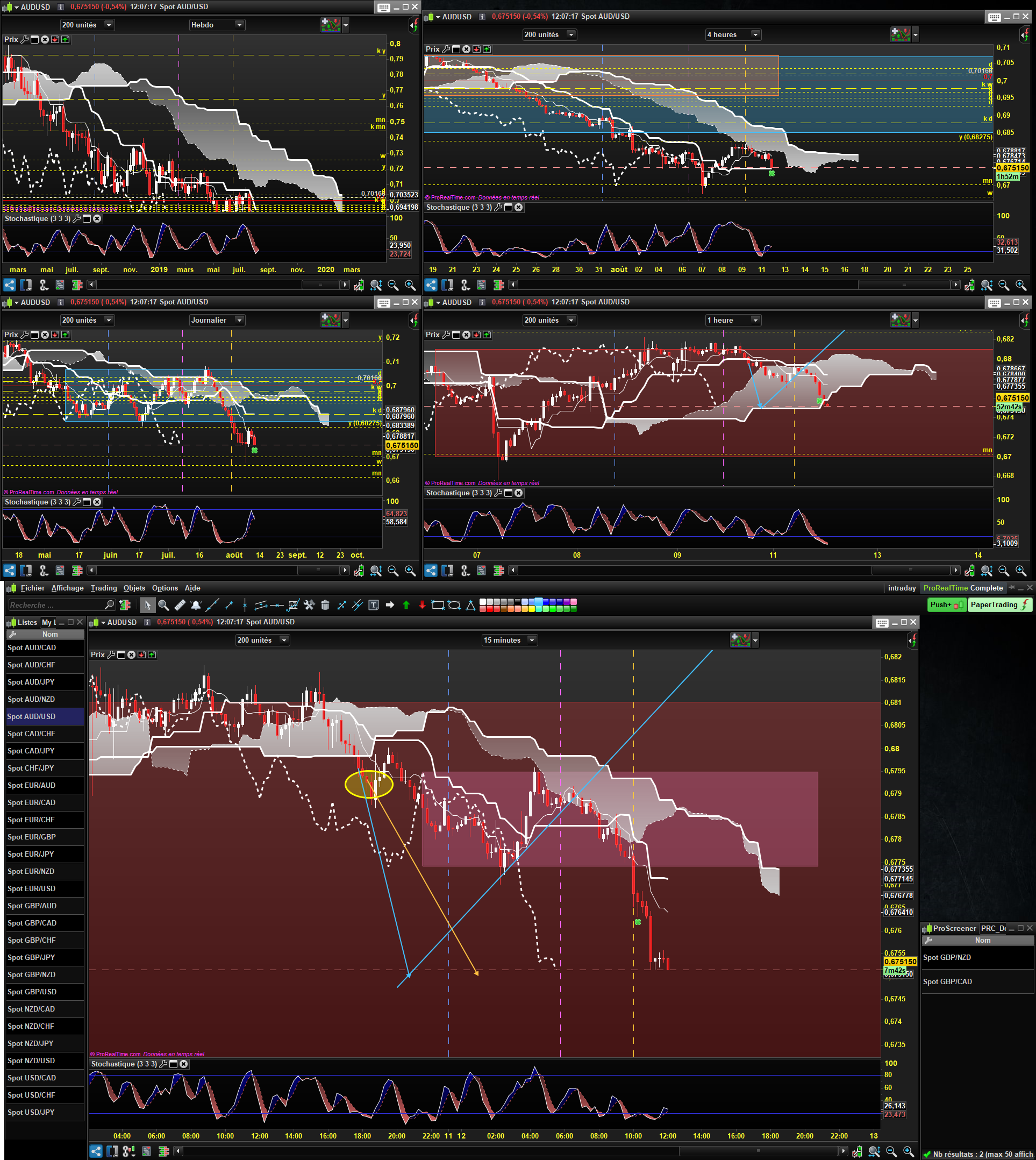This screenshot has width=1036, height=1160.
Task: Close the Stochastique indicator on 15 minutes chart
Action: click(183, 1064)
